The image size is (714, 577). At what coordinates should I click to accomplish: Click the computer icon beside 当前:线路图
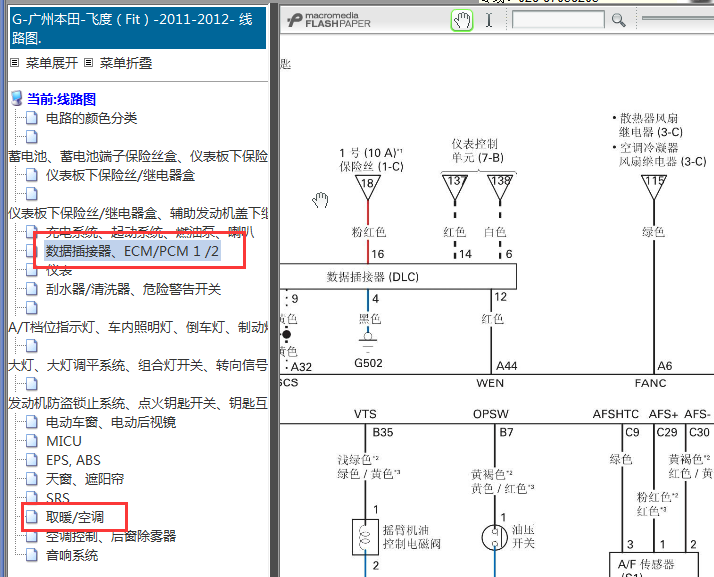17,98
